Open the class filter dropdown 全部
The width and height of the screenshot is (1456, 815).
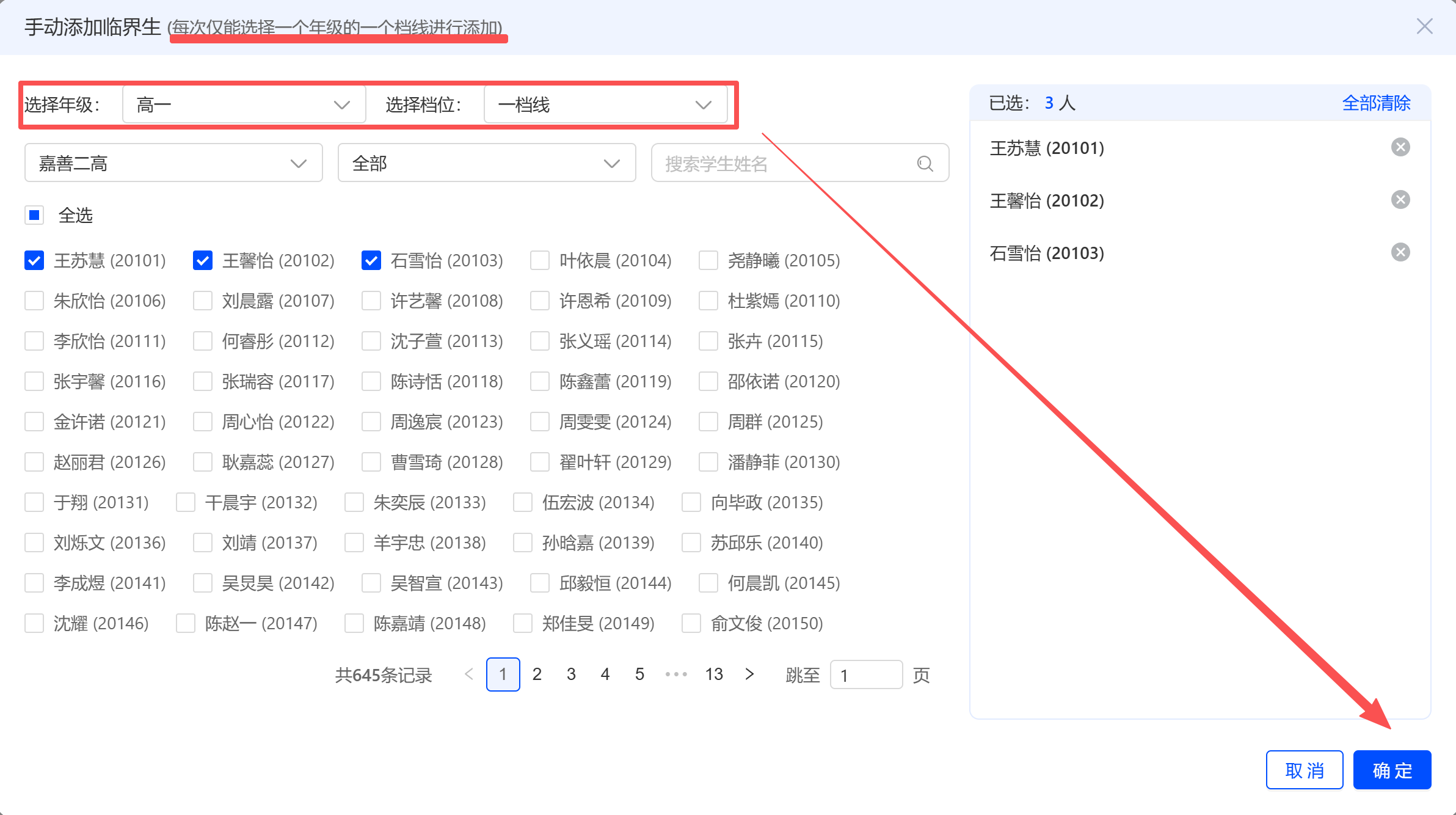[487, 163]
